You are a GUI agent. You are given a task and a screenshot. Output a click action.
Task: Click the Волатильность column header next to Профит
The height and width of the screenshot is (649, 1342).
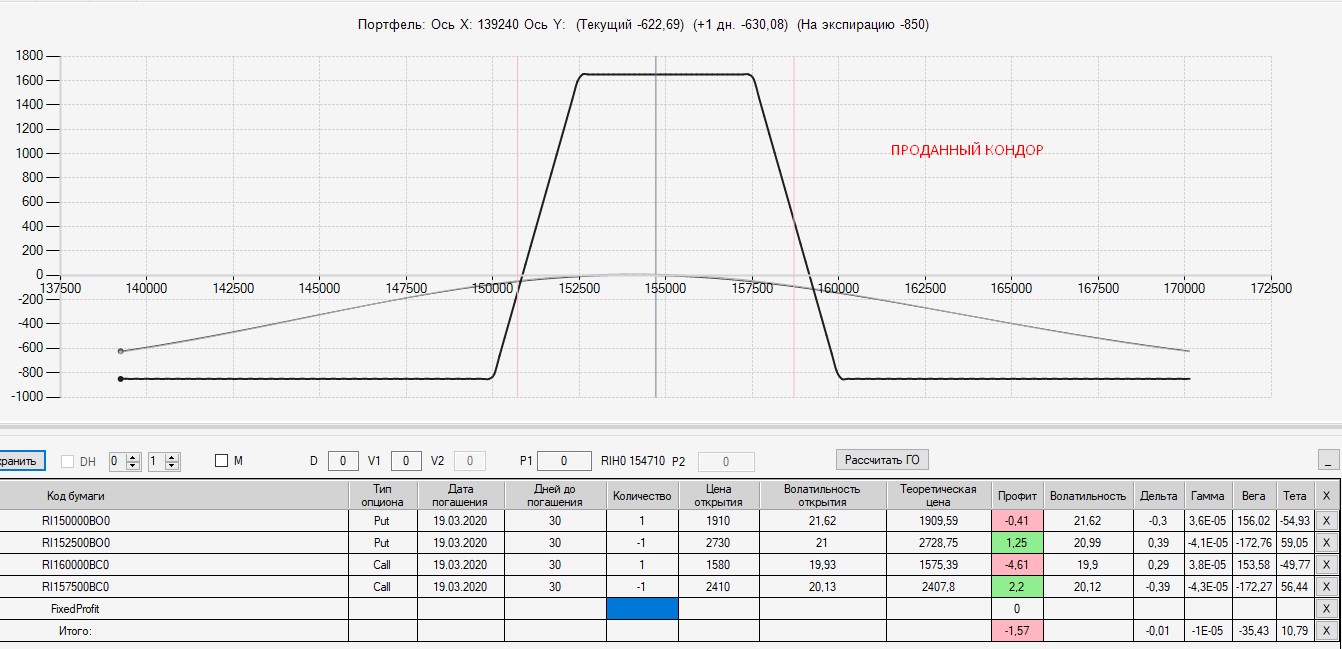tap(1088, 495)
